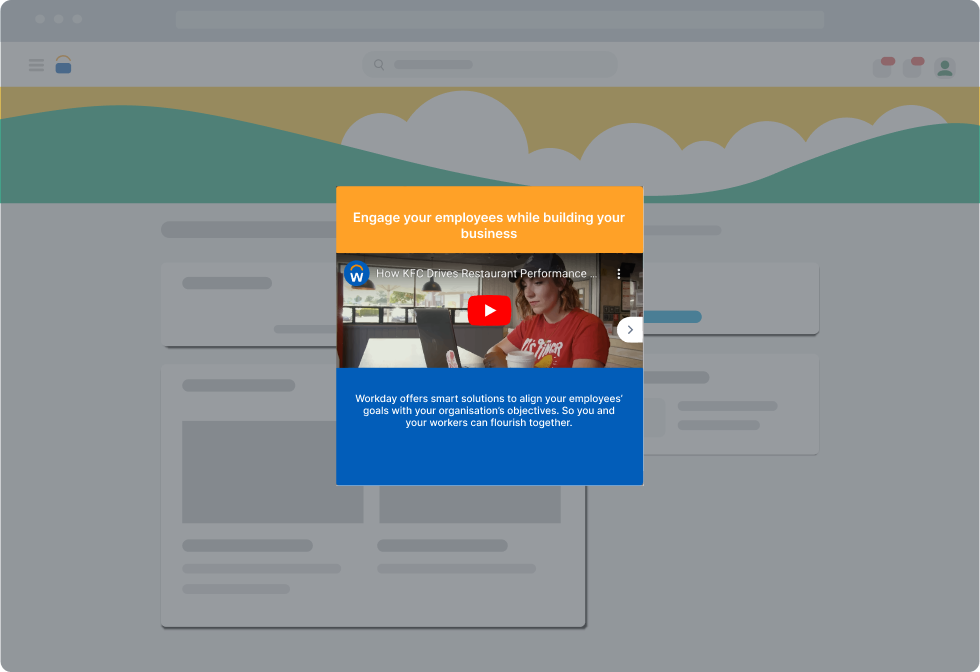Open the first notification icon with red badge

(x=884, y=67)
